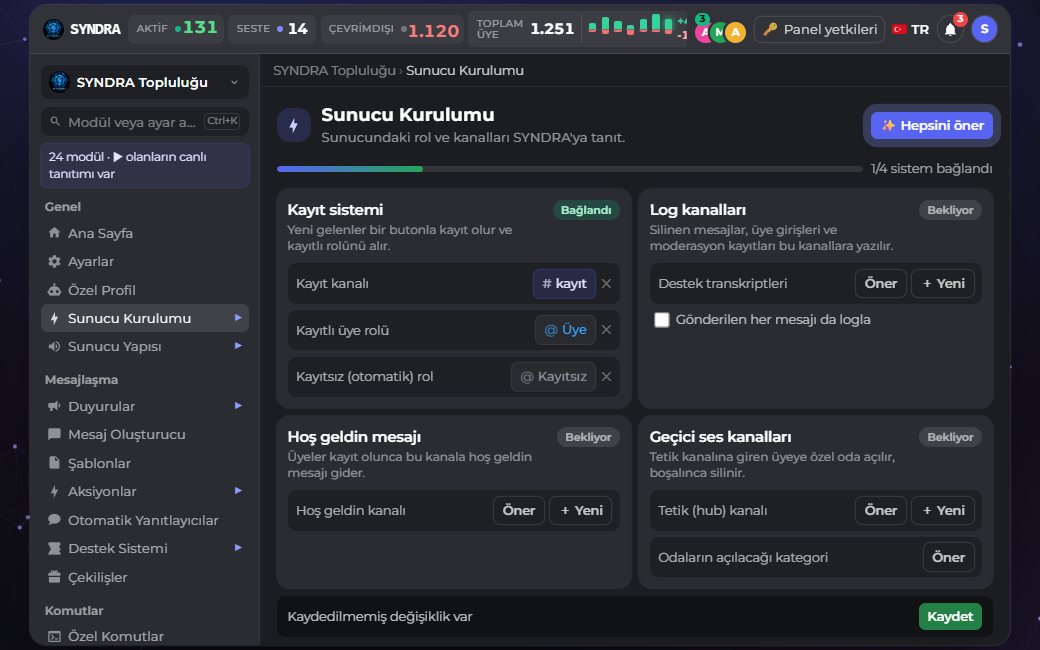Click the Bekliyor badge on Log kanalları
Viewport: 1040px width, 650px height.
(x=950, y=210)
